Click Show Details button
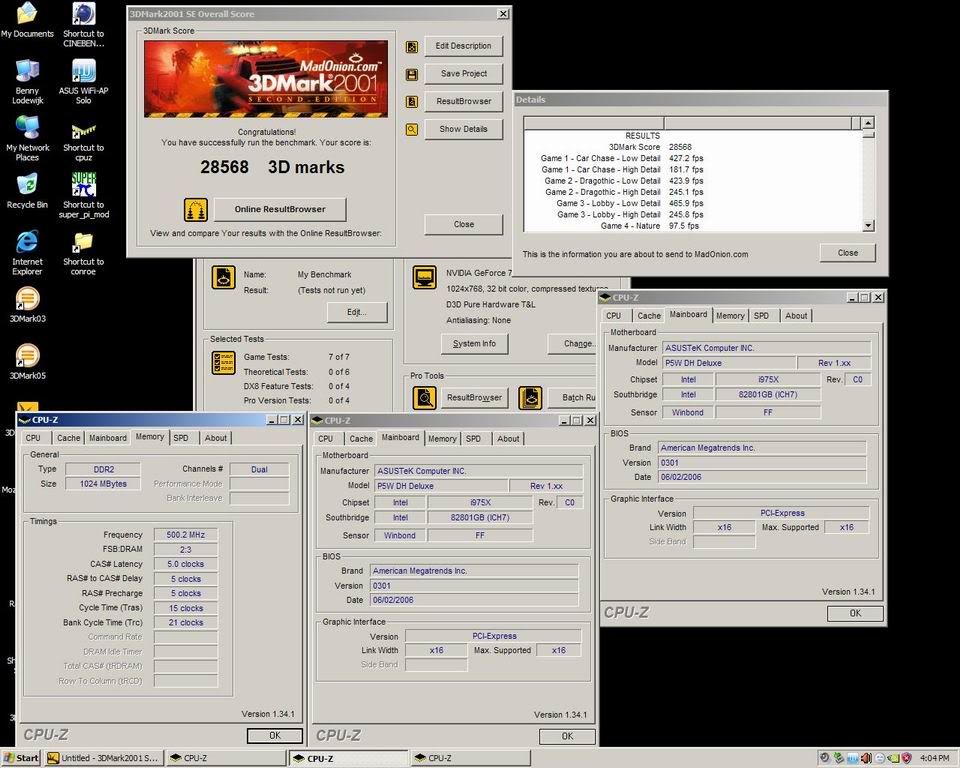 click(x=463, y=129)
